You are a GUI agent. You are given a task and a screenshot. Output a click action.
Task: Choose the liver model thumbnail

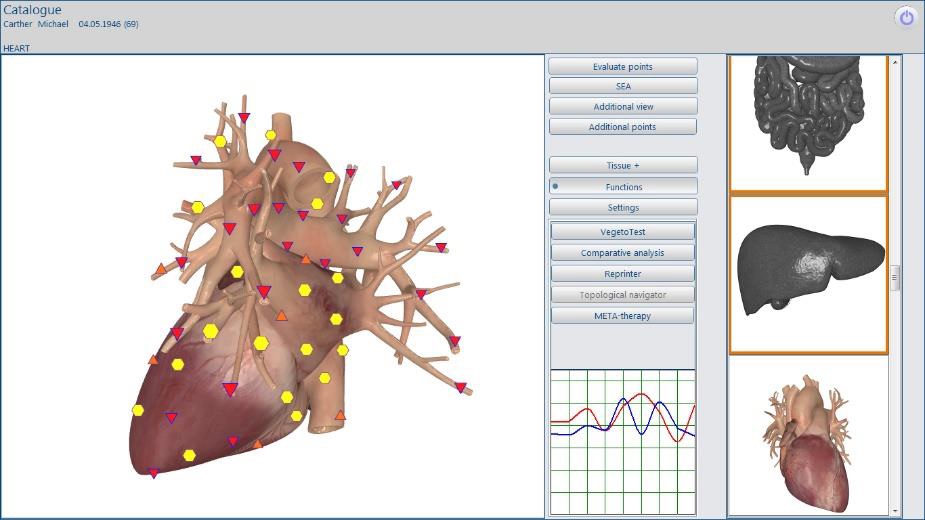click(x=808, y=273)
